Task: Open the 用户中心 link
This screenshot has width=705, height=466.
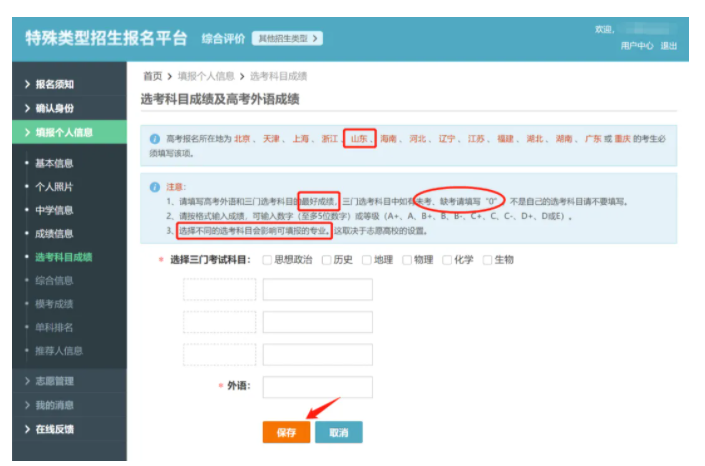Action: [x=637, y=46]
